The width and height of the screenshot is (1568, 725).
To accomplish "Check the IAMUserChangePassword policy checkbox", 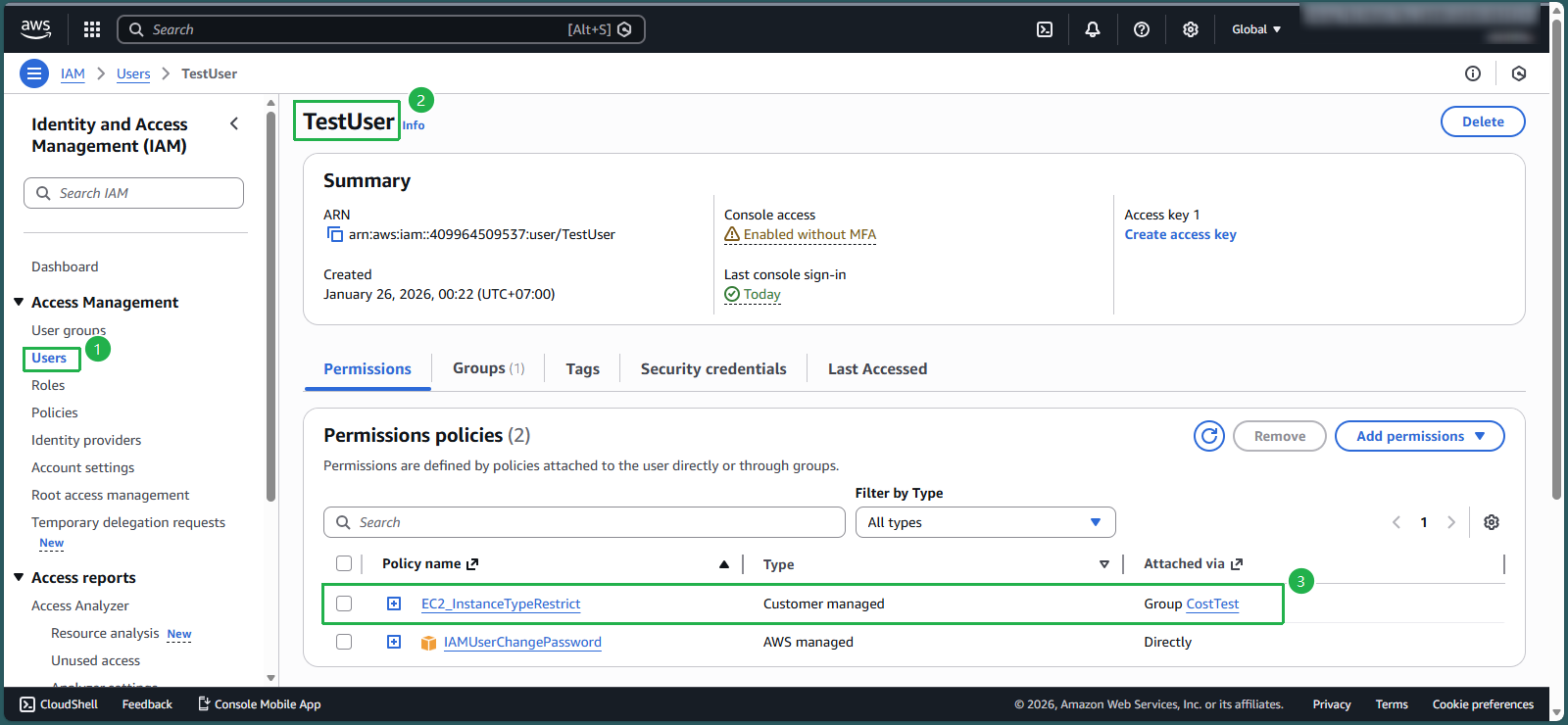I will click(344, 642).
